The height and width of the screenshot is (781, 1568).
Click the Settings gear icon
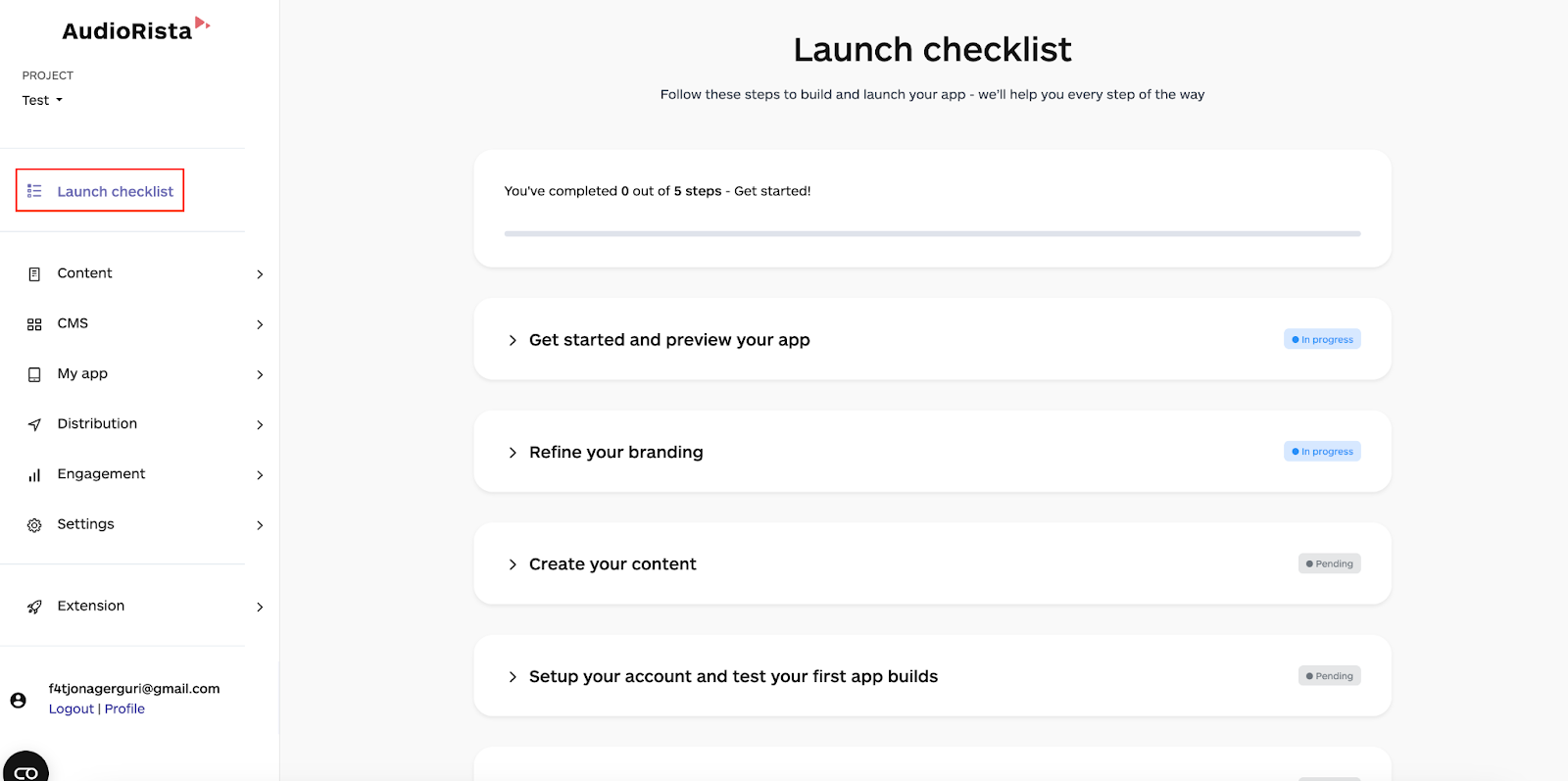pos(34,525)
